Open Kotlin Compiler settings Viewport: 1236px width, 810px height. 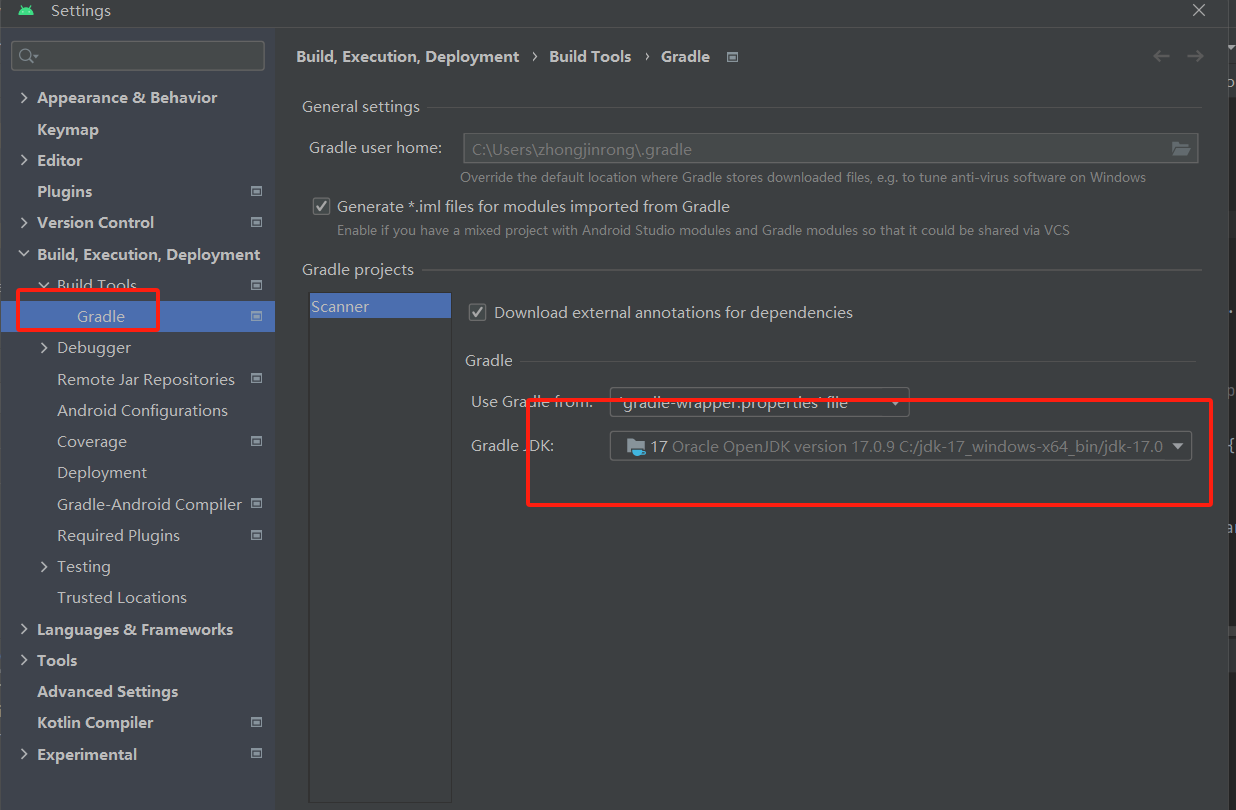coord(95,722)
